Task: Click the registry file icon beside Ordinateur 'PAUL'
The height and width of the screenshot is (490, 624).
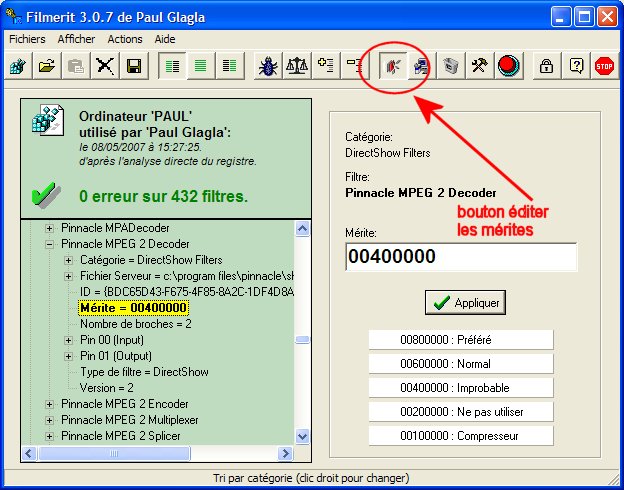Action: tap(47, 120)
